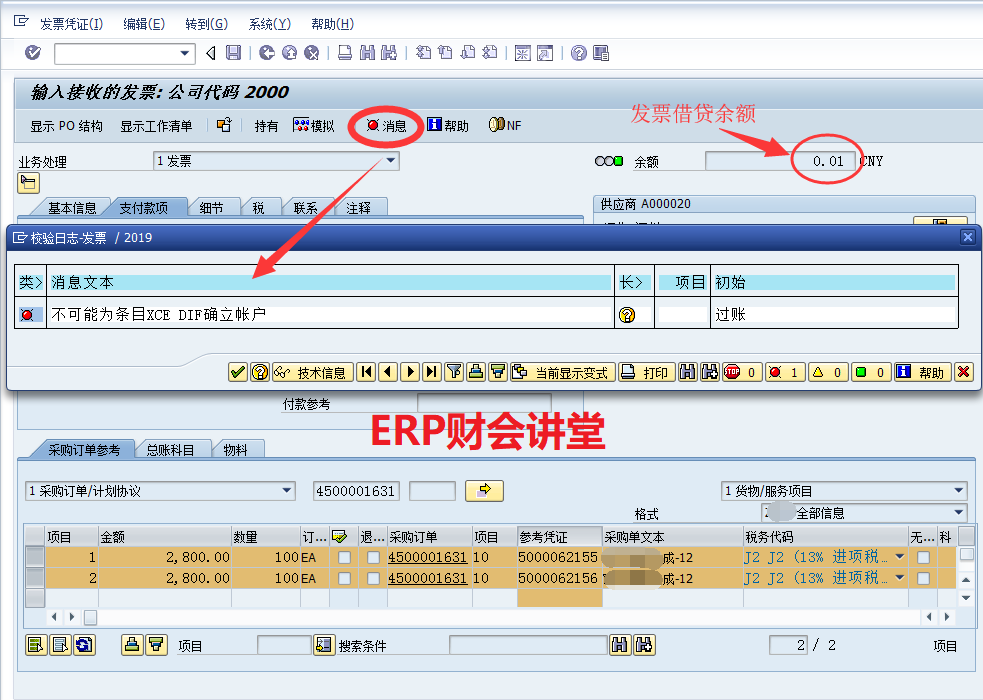The height and width of the screenshot is (700, 983).
Task: Click the filter funnel icon in log toolbar
Action: 454,372
